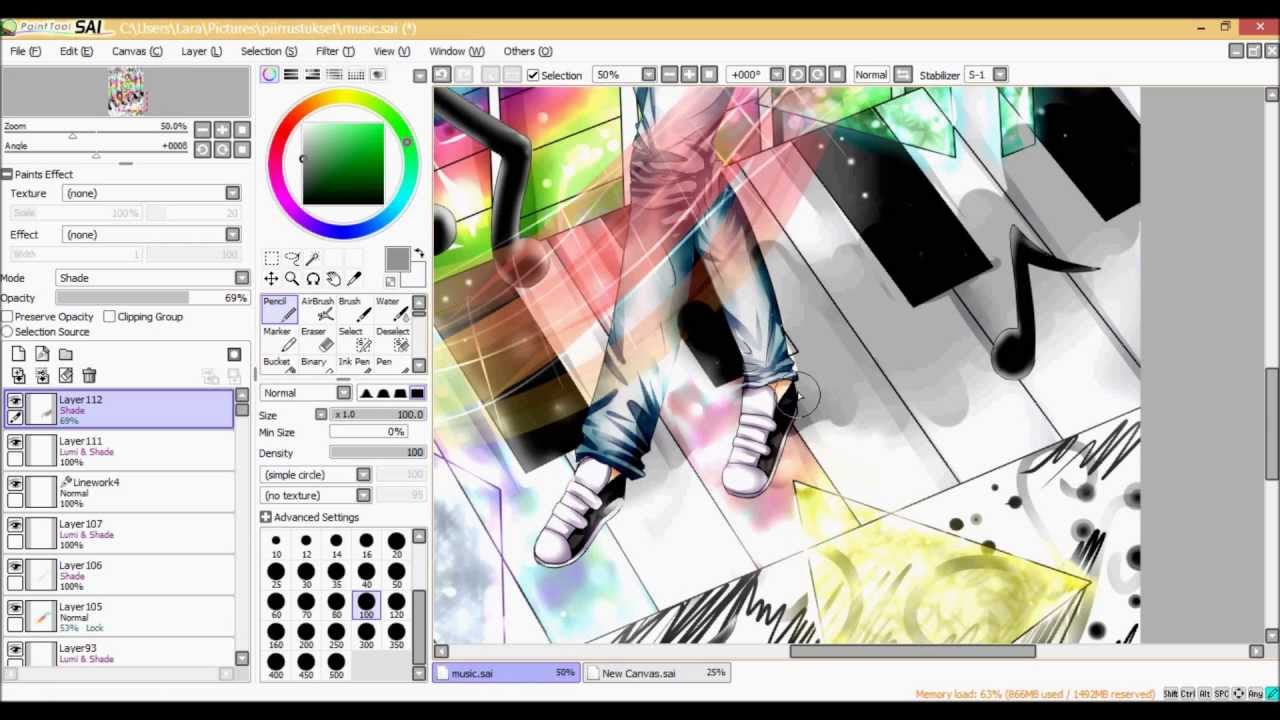Adjust the layer Opacity slider at 69%

click(x=152, y=298)
